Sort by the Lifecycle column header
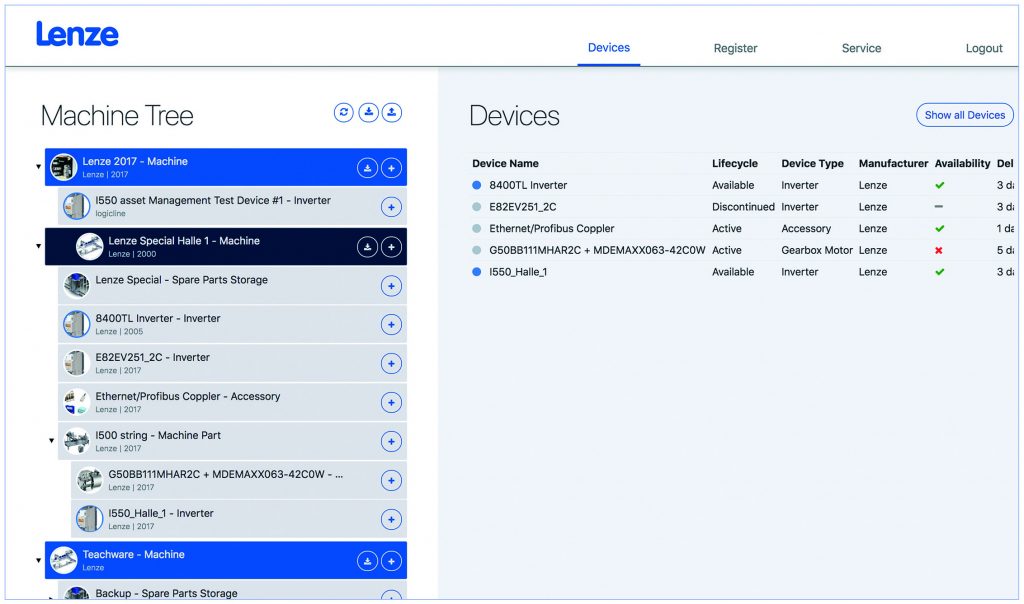The width and height of the screenshot is (1024, 604). click(x=734, y=163)
